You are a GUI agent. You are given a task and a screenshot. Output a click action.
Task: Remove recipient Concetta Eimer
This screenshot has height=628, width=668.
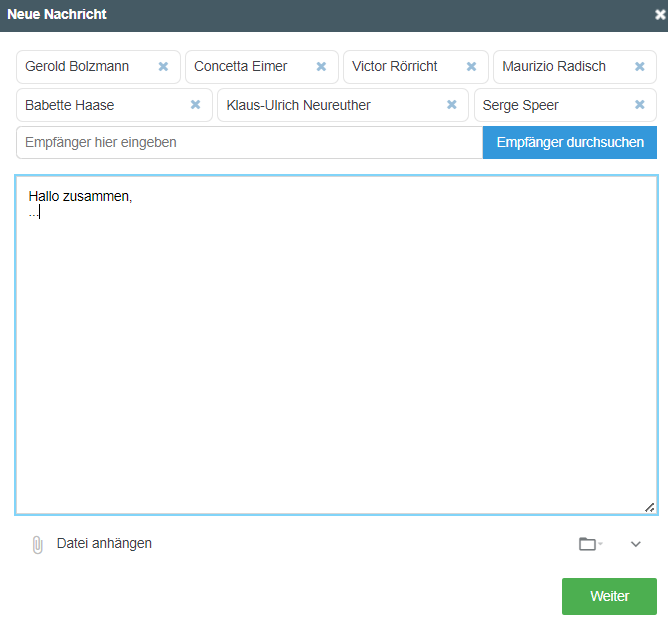321,66
